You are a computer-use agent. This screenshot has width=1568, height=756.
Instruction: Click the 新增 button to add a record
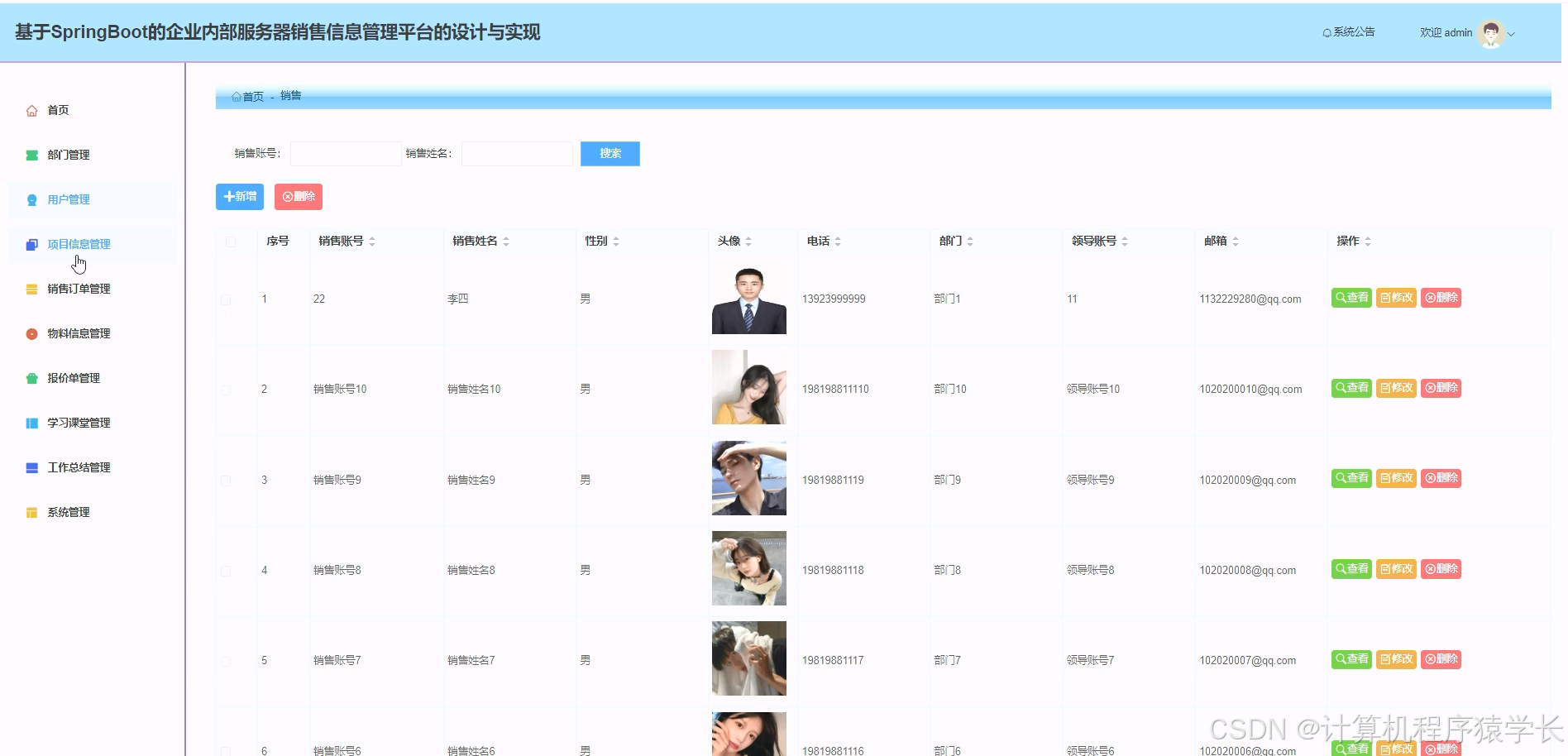(x=239, y=196)
